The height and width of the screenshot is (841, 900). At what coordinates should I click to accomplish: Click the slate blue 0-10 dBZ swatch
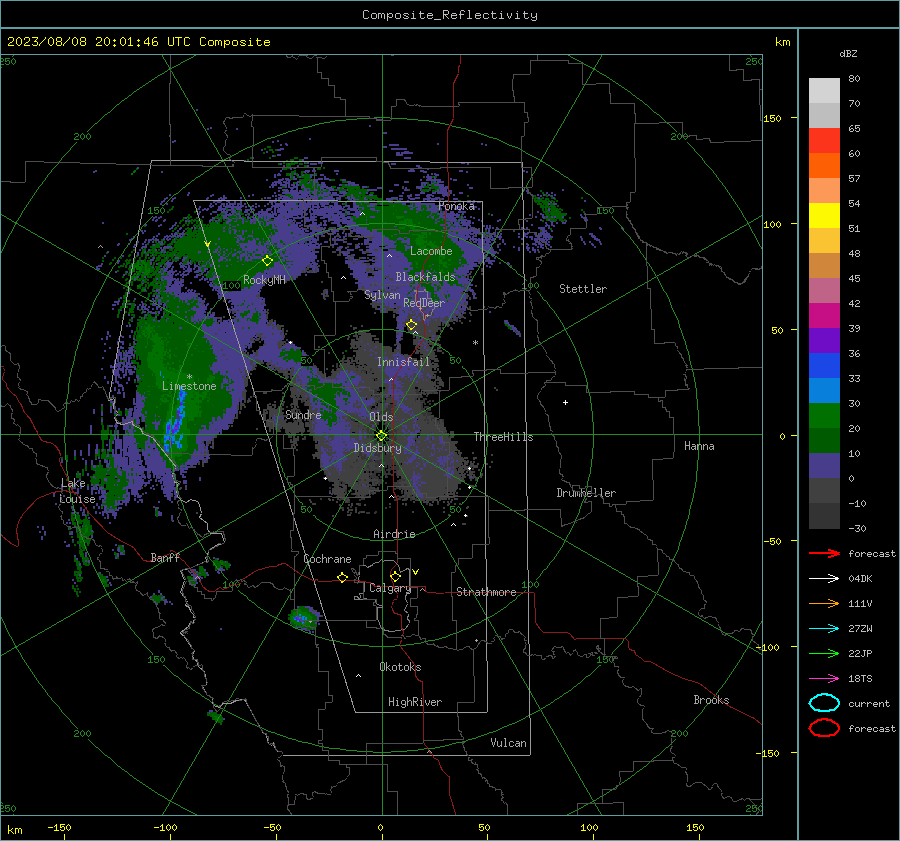tap(824, 465)
